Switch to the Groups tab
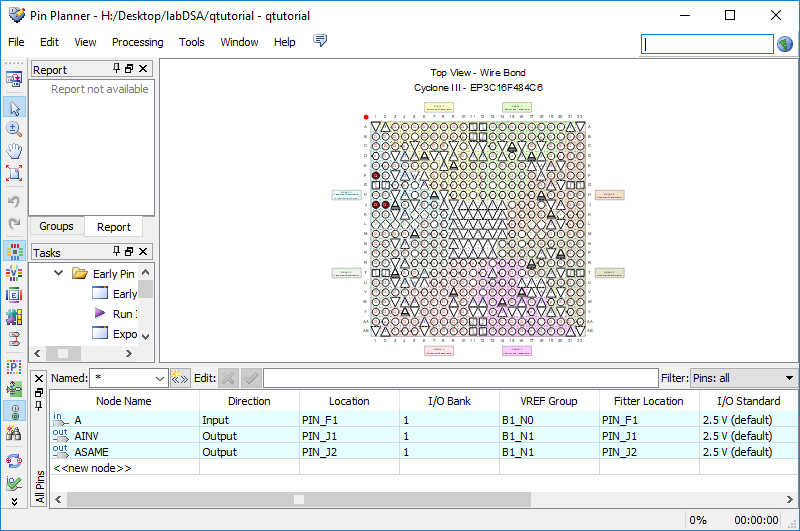Viewport: 800px width, 531px height. pos(57,226)
